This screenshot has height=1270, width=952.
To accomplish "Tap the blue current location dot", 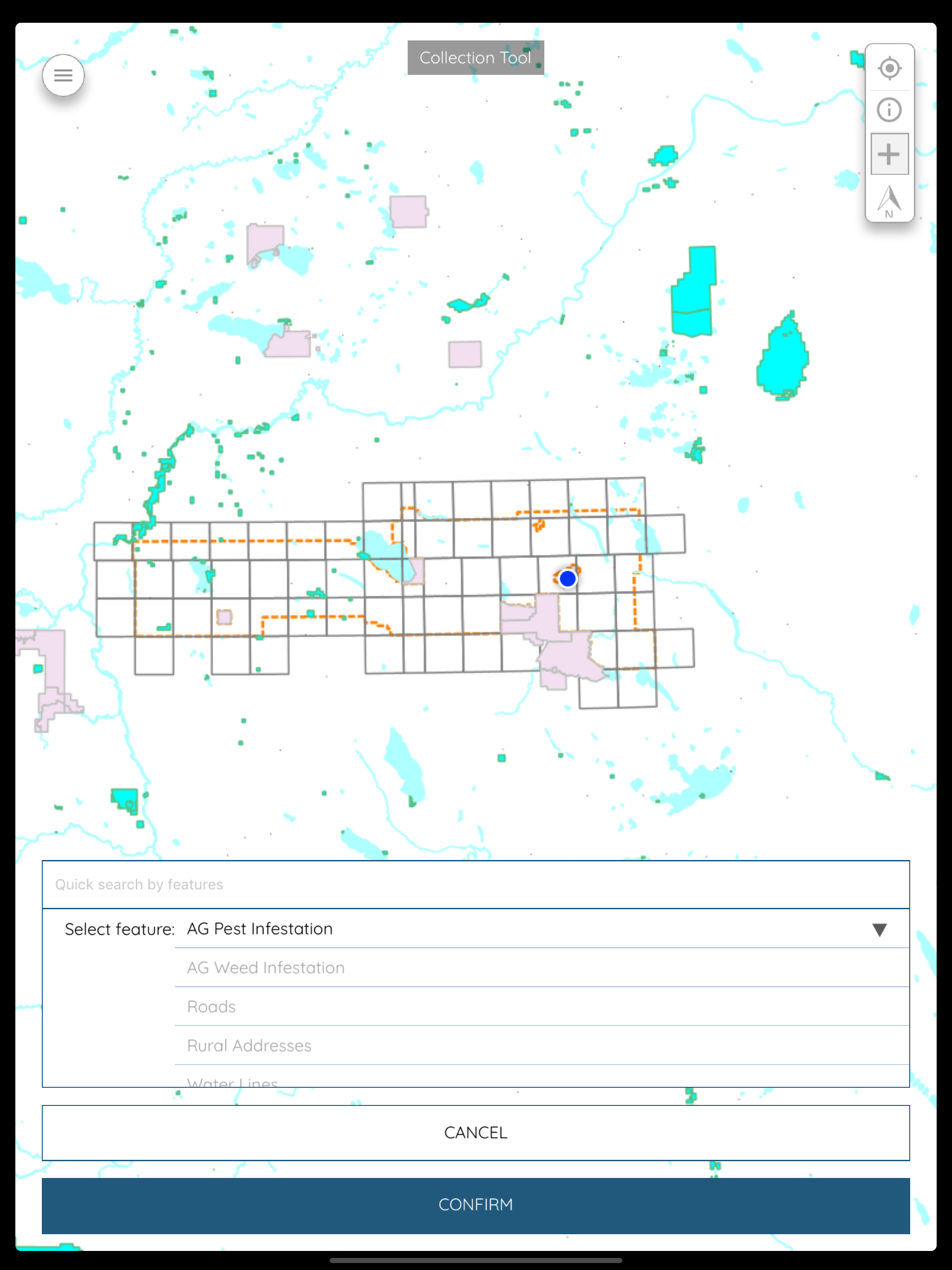I will (x=567, y=578).
